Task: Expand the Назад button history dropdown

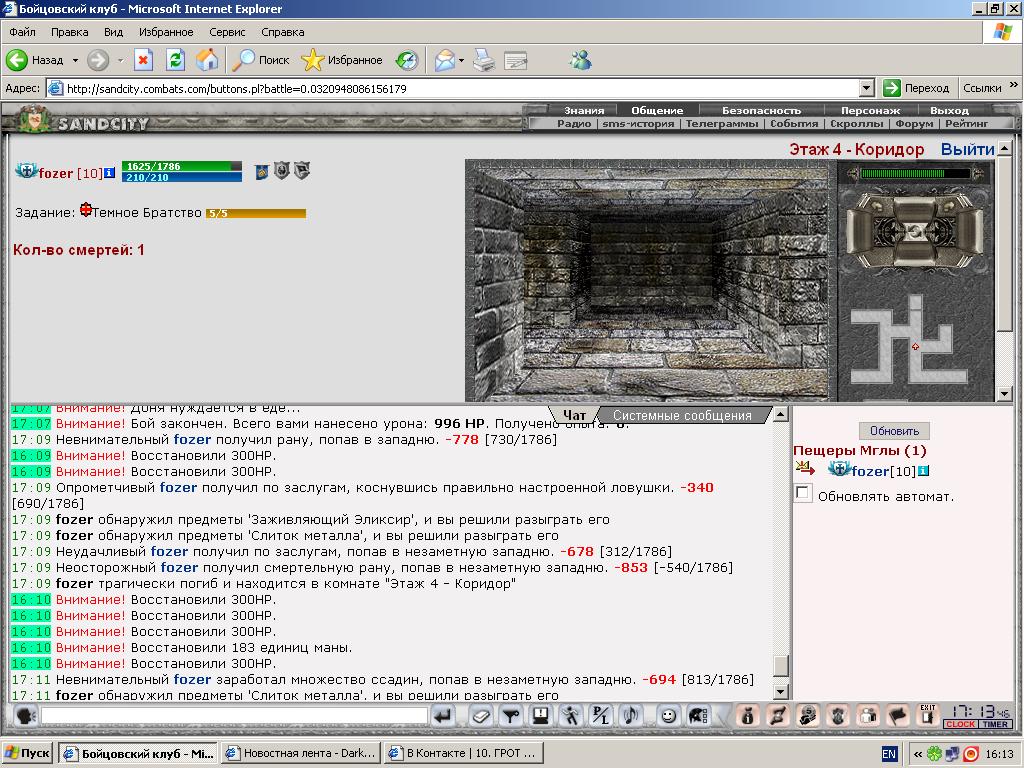Action: [x=75, y=60]
